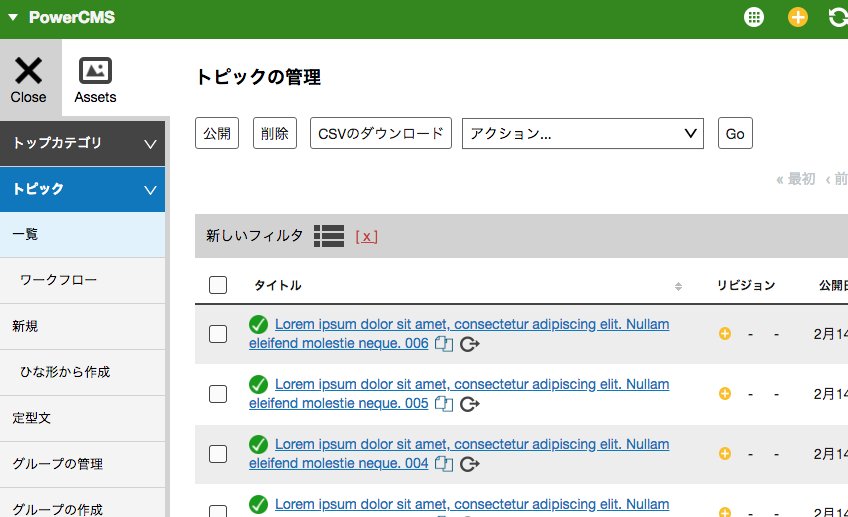The width and height of the screenshot is (848, 517).
Task: Select ワークフロー in the sidebar
Action: tap(82, 281)
